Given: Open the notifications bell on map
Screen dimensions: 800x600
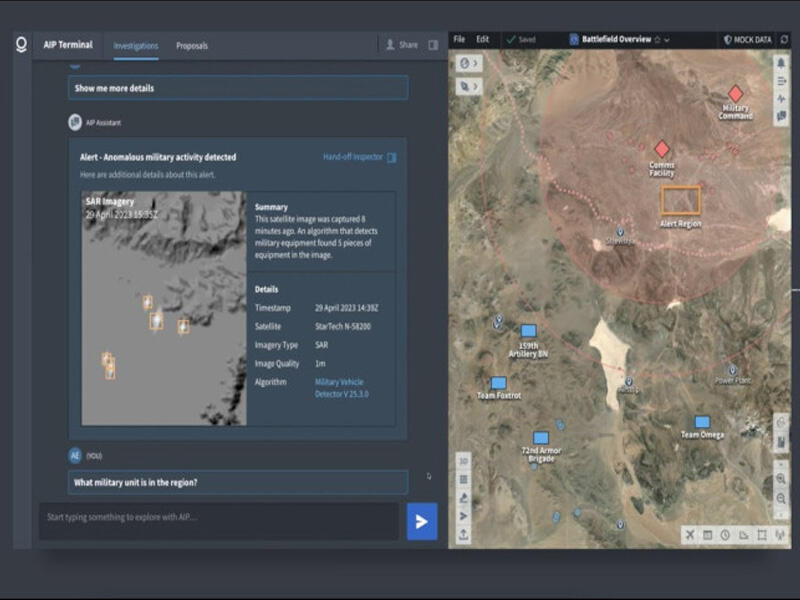Looking at the screenshot, I should [x=781, y=63].
